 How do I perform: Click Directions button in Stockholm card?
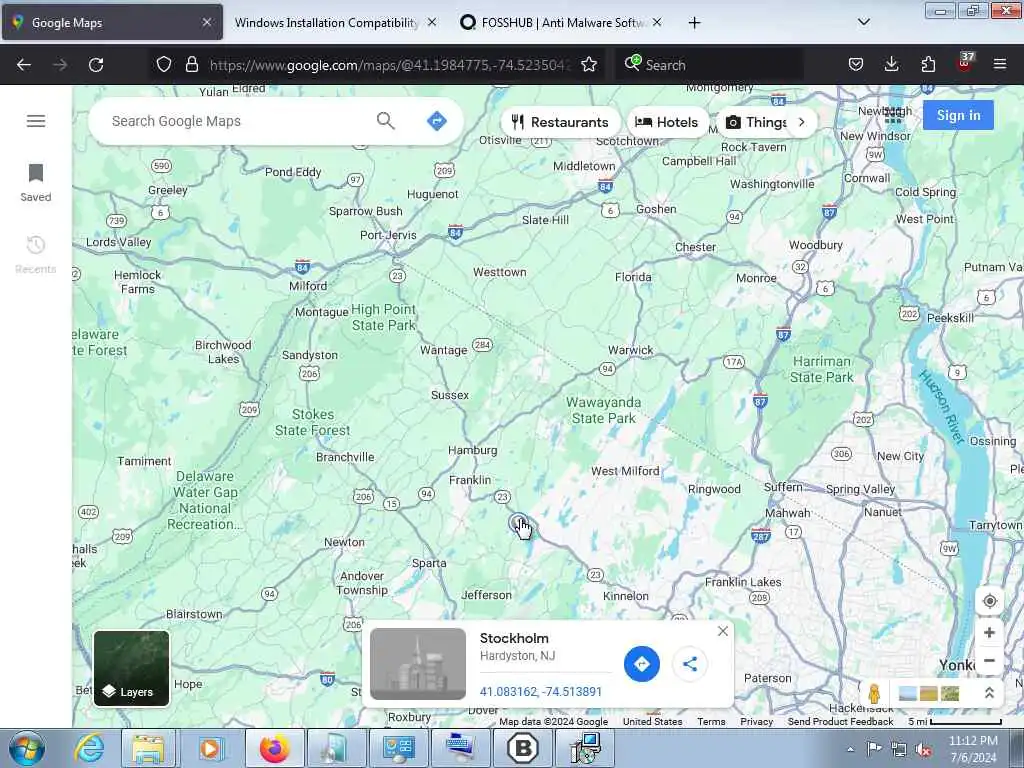click(x=641, y=664)
